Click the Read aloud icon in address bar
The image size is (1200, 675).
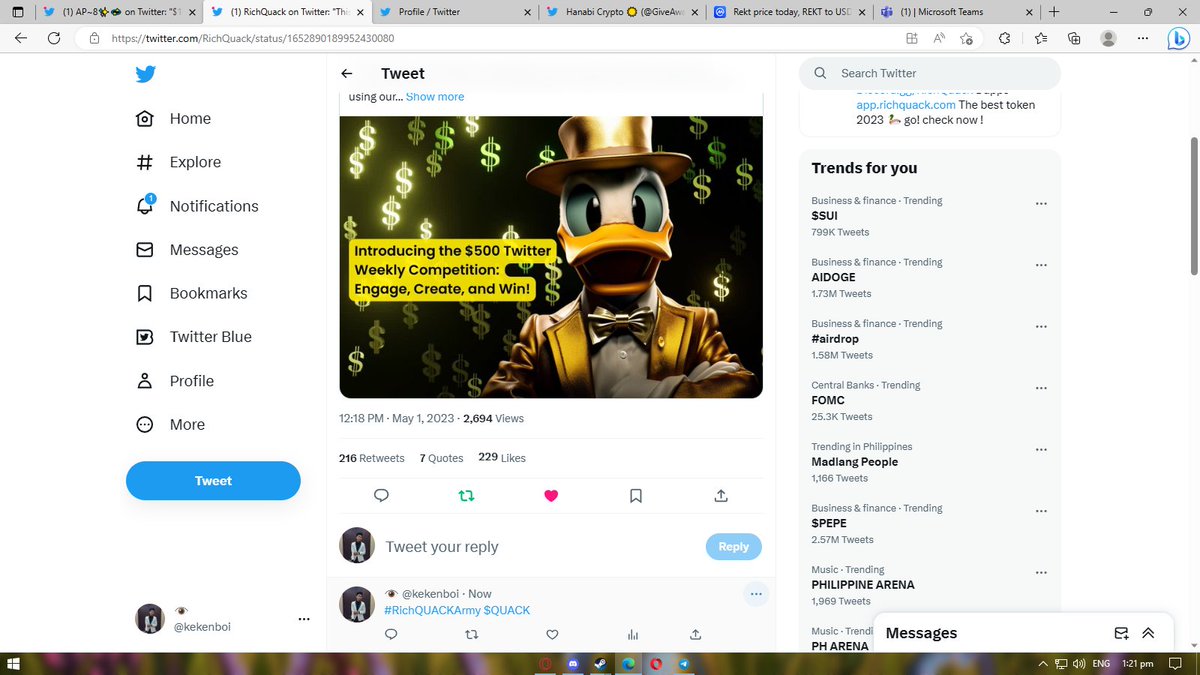tap(939, 38)
